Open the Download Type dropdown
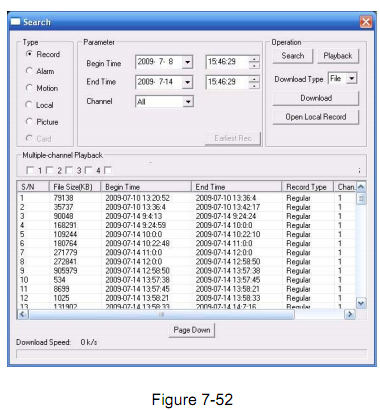The width and height of the screenshot is (380, 410). point(351,79)
